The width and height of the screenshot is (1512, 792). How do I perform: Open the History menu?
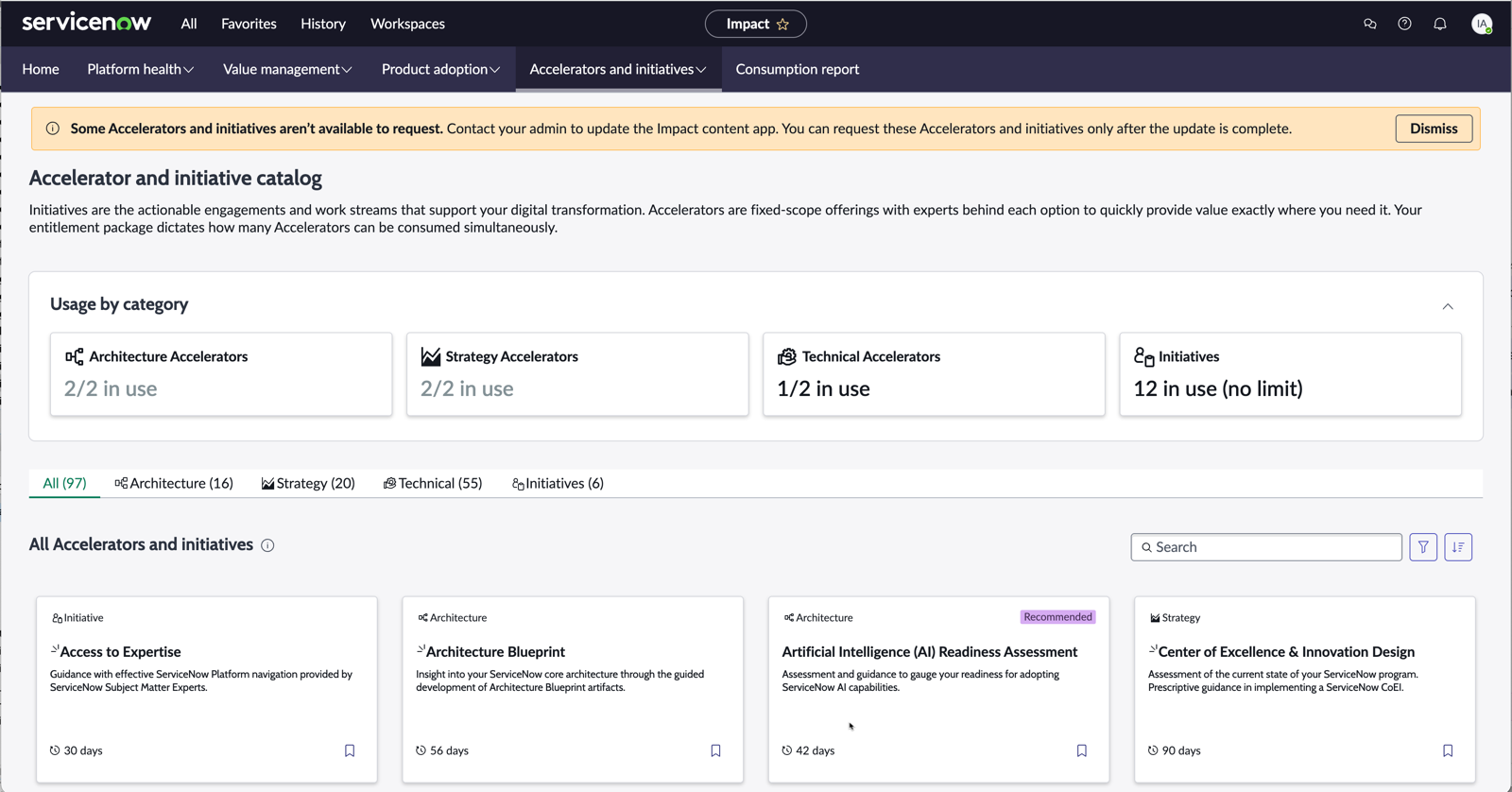click(323, 24)
